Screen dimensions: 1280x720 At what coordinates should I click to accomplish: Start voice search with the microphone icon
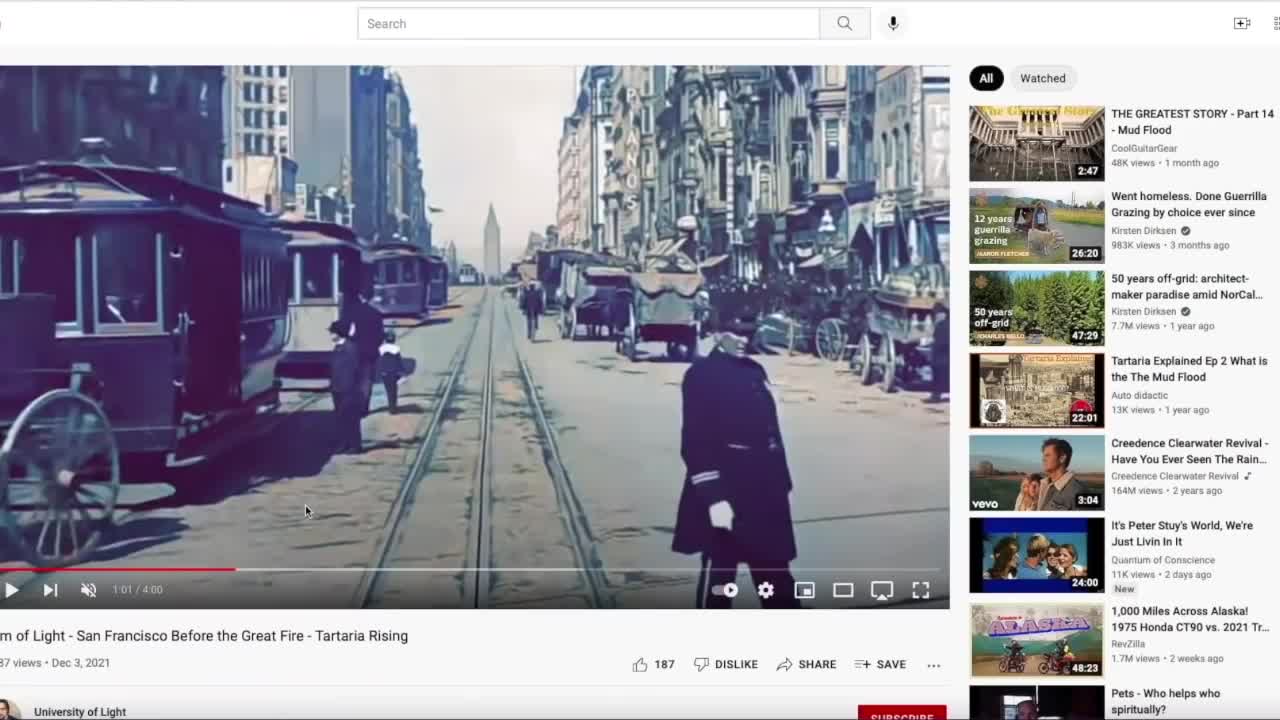893,24
